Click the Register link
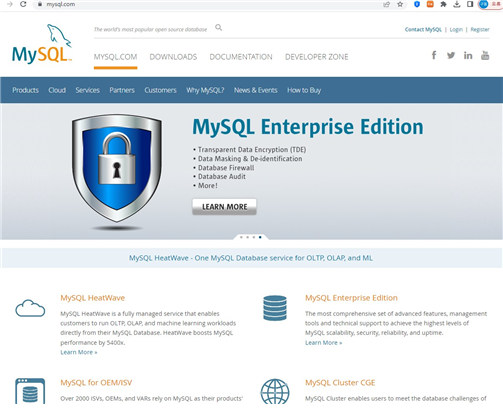Image resolution: width=503 pixels, height=408 pixels. click(480, 29)
